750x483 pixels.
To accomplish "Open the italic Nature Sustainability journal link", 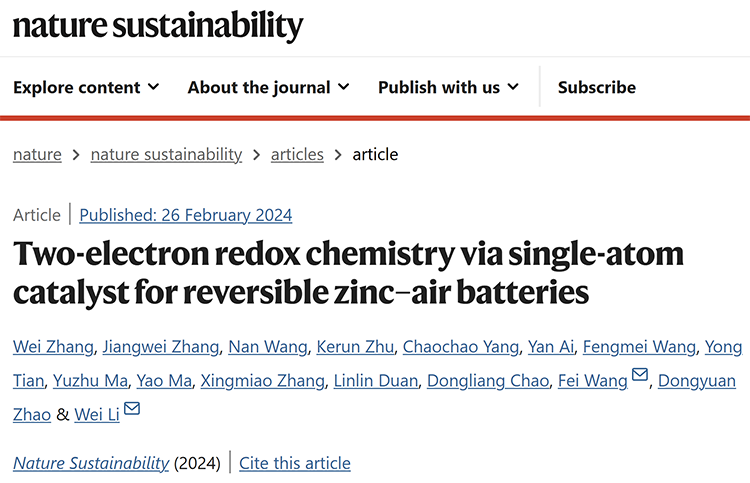I will 91,463.
